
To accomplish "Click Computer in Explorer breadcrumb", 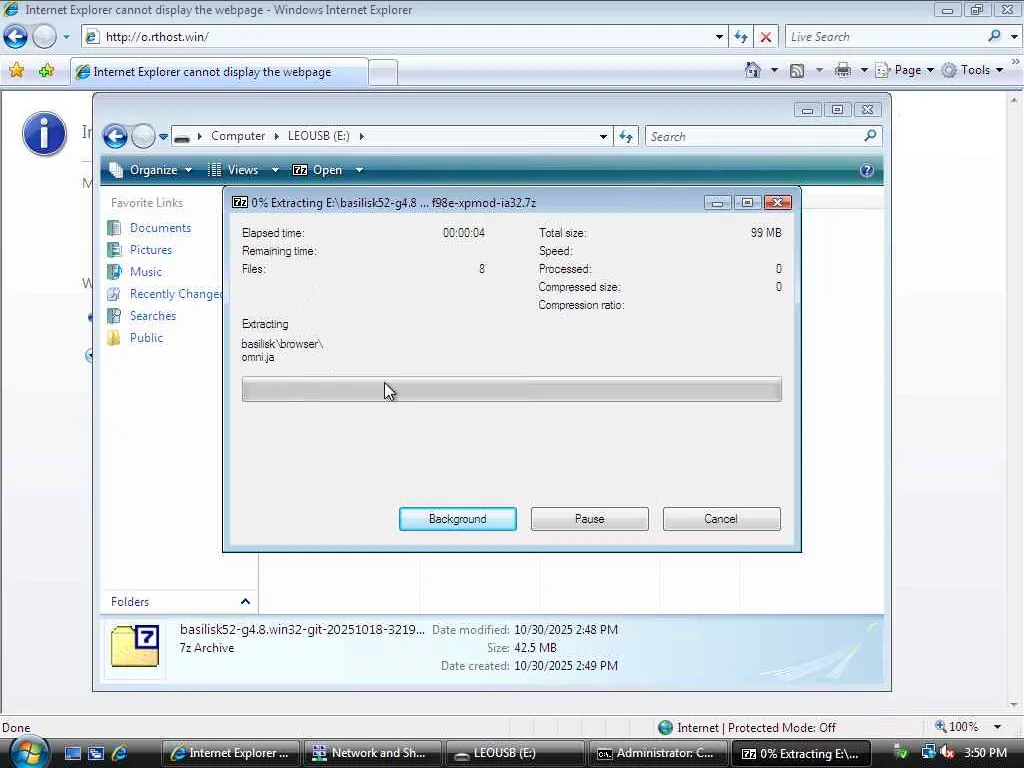I will point(238,136).
